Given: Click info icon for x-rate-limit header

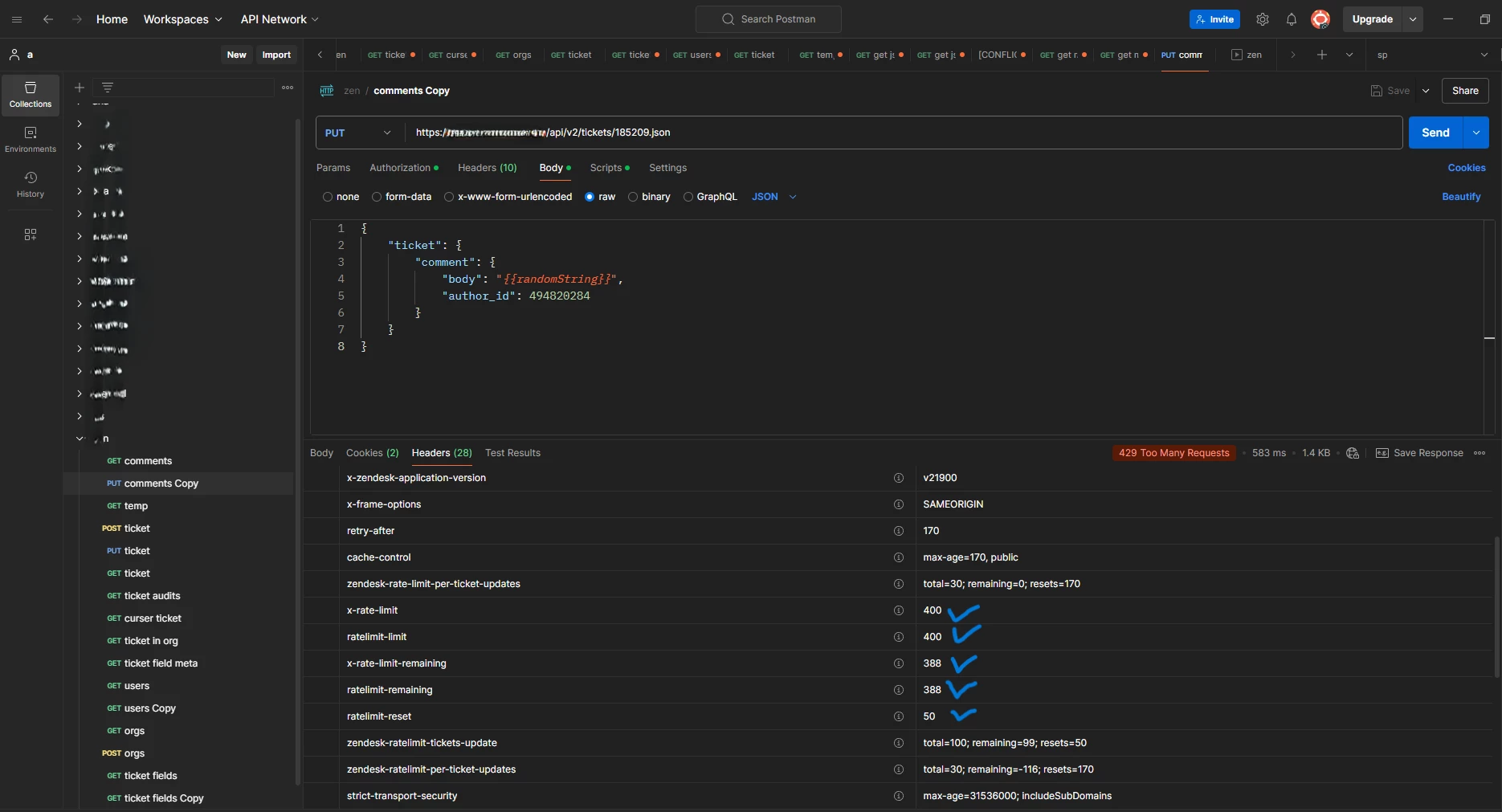Looking at the screenshot, I should click(899, 610).
